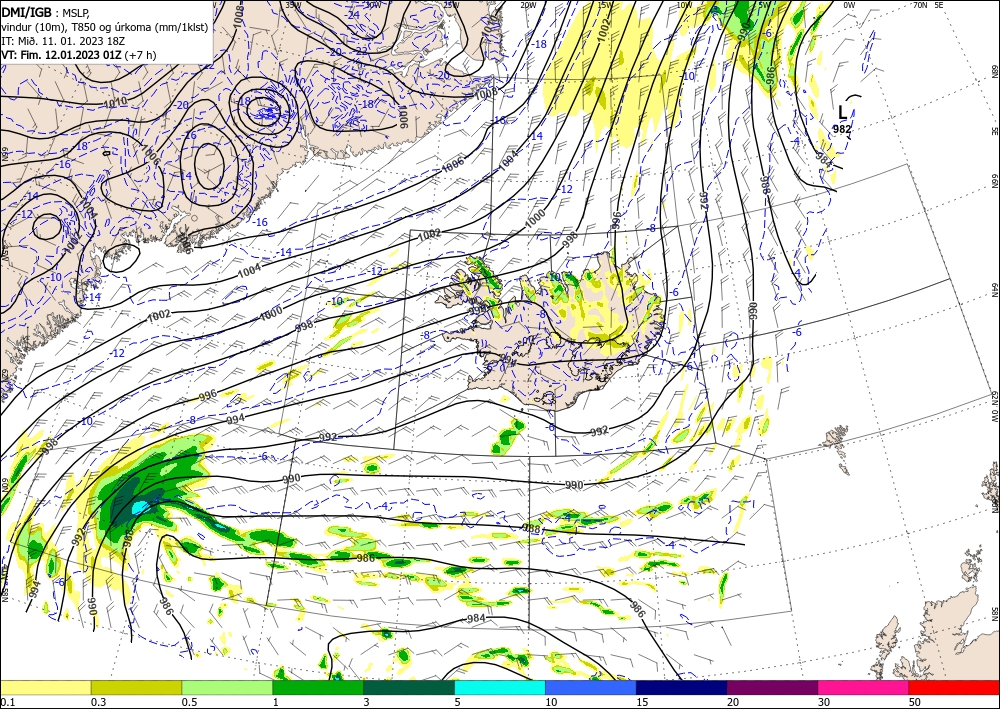Screen dimensions: 1000x709
Task: Click the '15W' longitude label
Action: click(x=605, y=5)
